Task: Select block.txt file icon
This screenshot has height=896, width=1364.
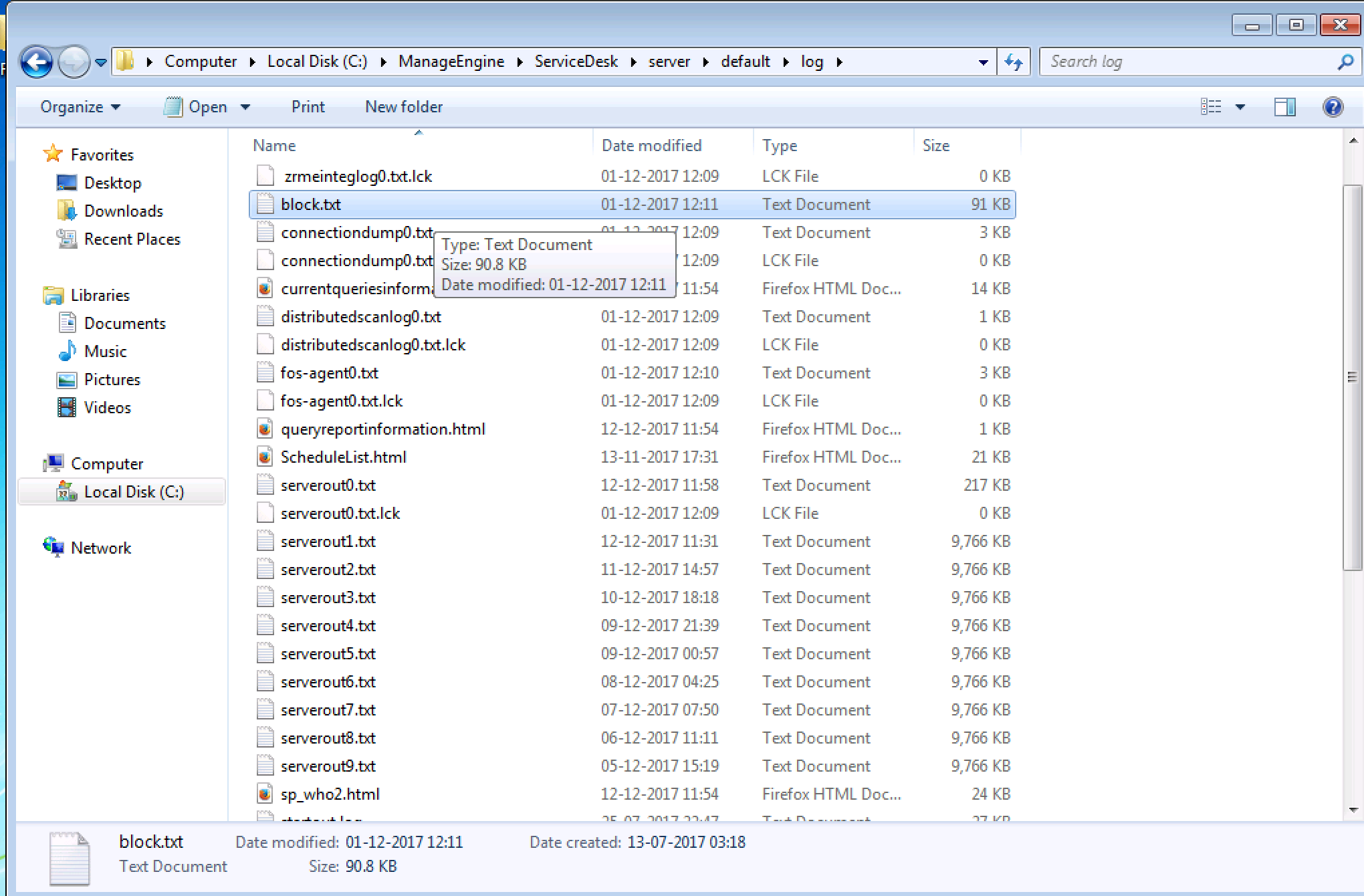Action: pyautogui.click(x=265, y=204)
